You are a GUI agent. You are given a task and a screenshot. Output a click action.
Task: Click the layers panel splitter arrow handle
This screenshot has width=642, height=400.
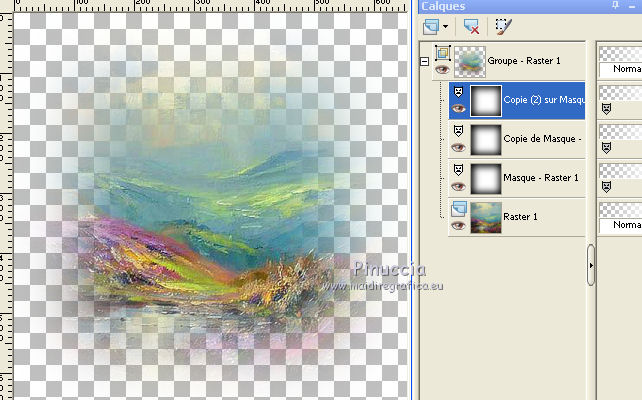(x=591, y=265)
